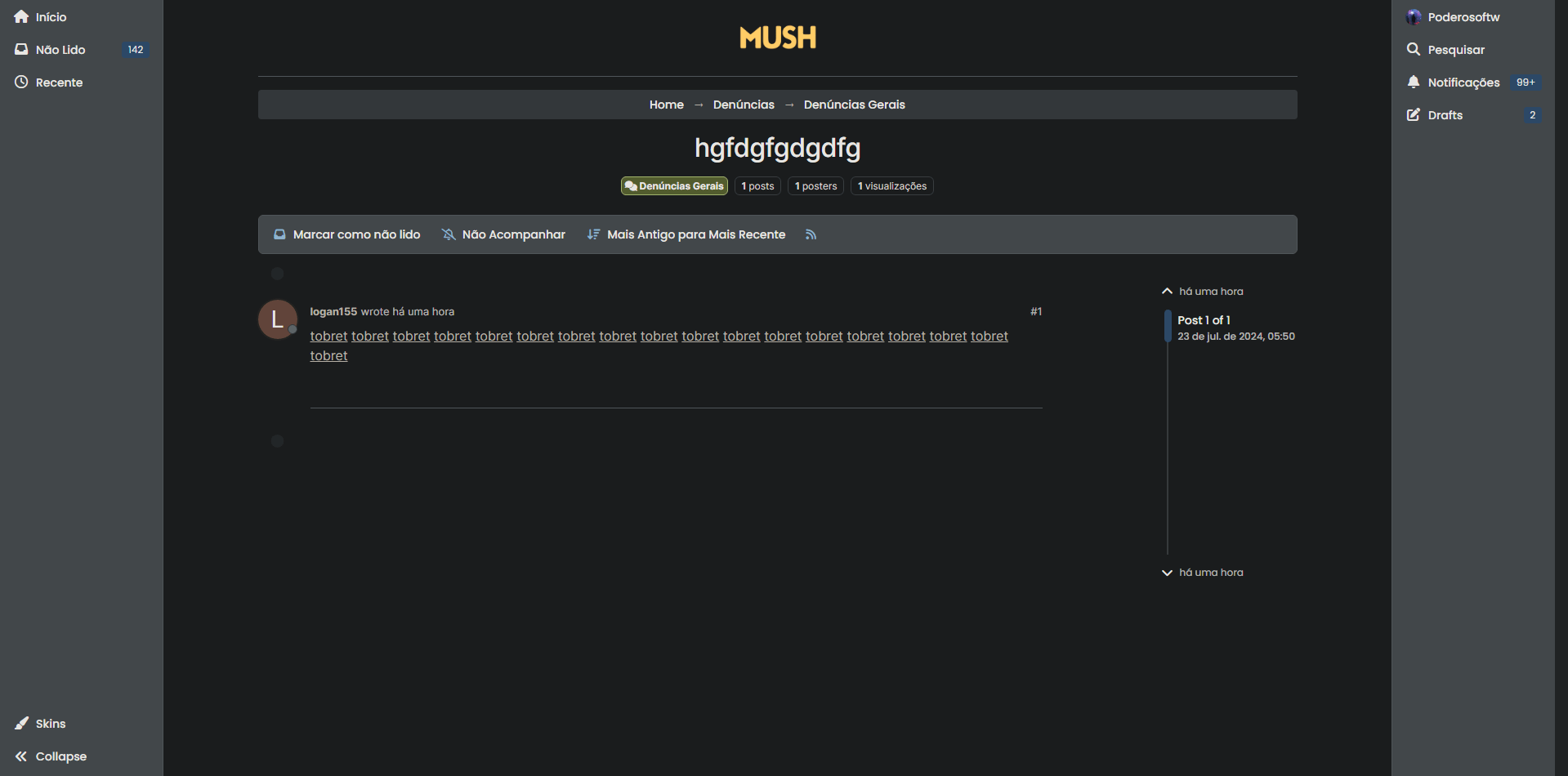1568x776 pixels.
Task: Click the last-line 'tobret' link
Action: pyautogui.click(x=328, y=356)
